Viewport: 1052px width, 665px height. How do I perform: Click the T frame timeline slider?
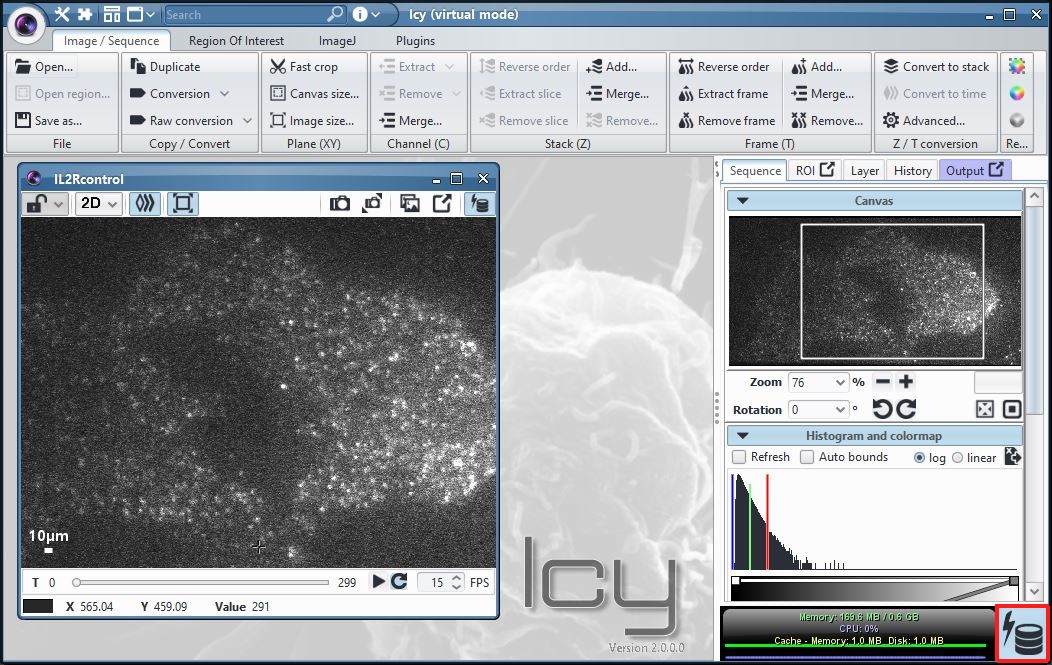pos(200,582)
